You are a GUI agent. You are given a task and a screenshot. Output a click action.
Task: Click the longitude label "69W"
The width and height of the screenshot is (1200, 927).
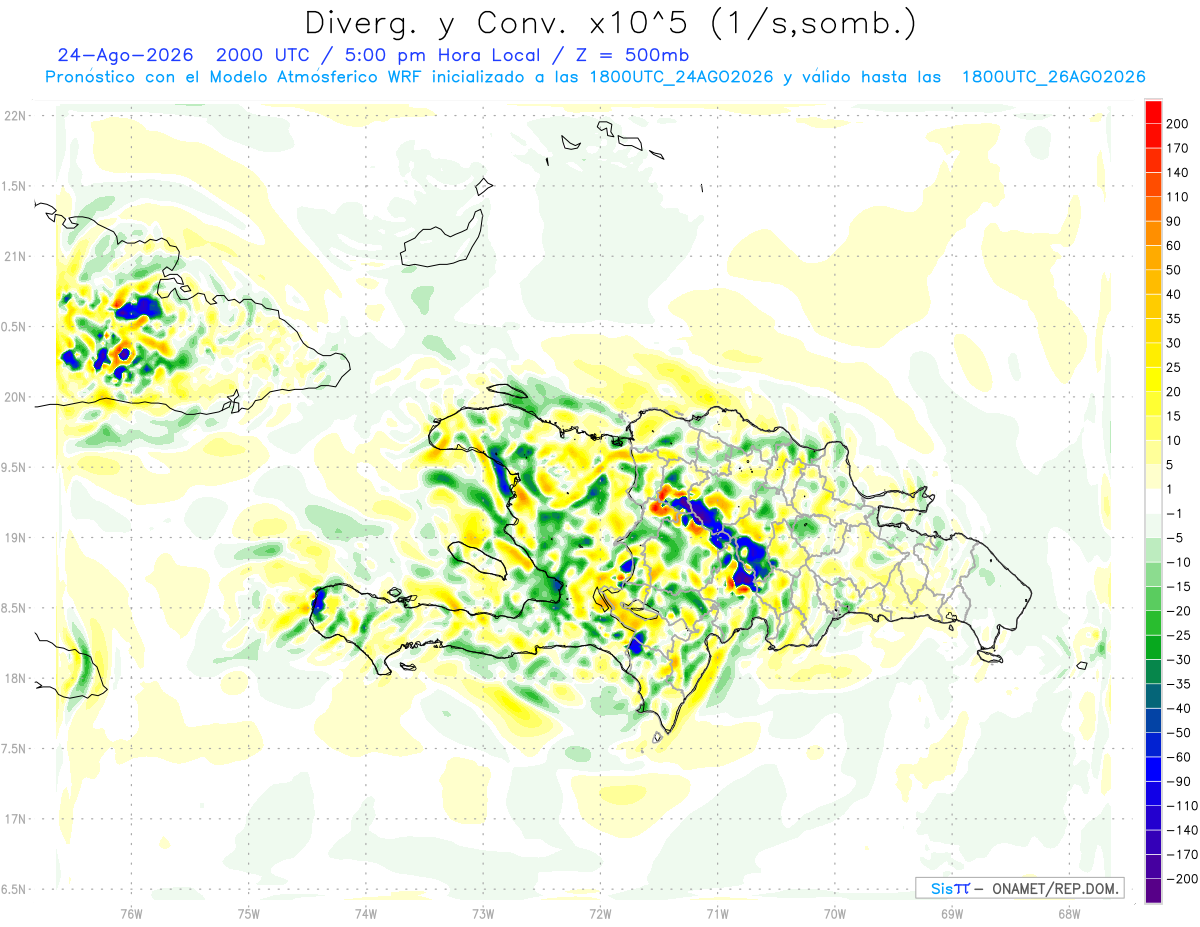[x=951, y=914]
